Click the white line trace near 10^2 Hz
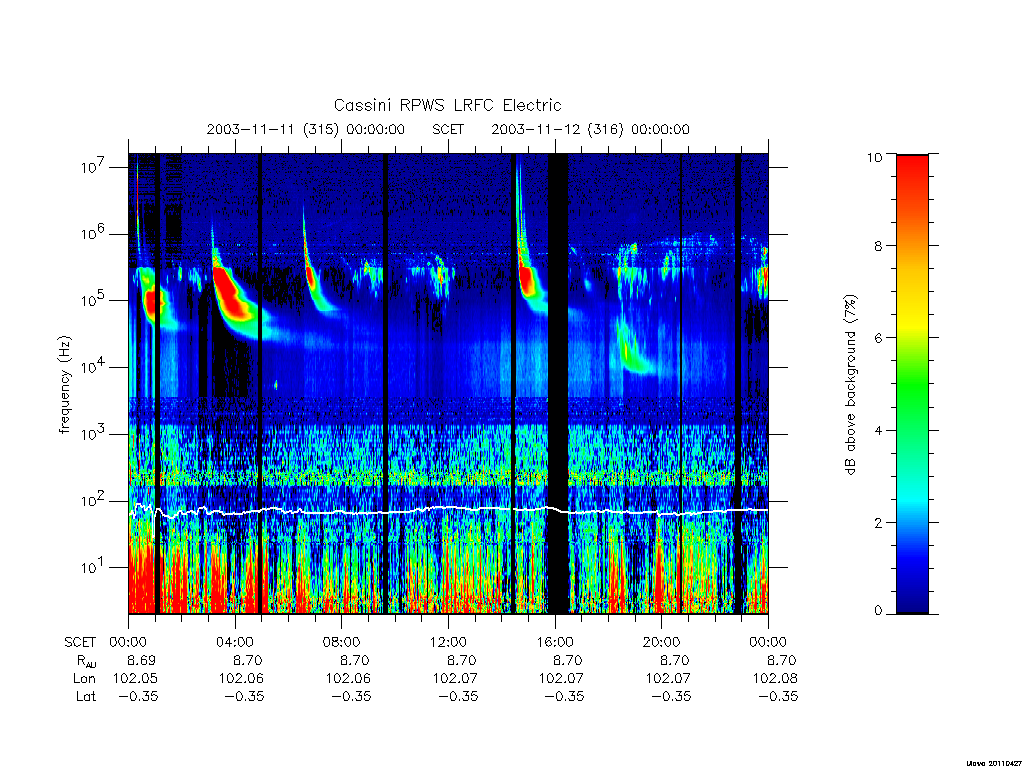The width and height of the screenshot is (1024, 768). coord(448,509)
